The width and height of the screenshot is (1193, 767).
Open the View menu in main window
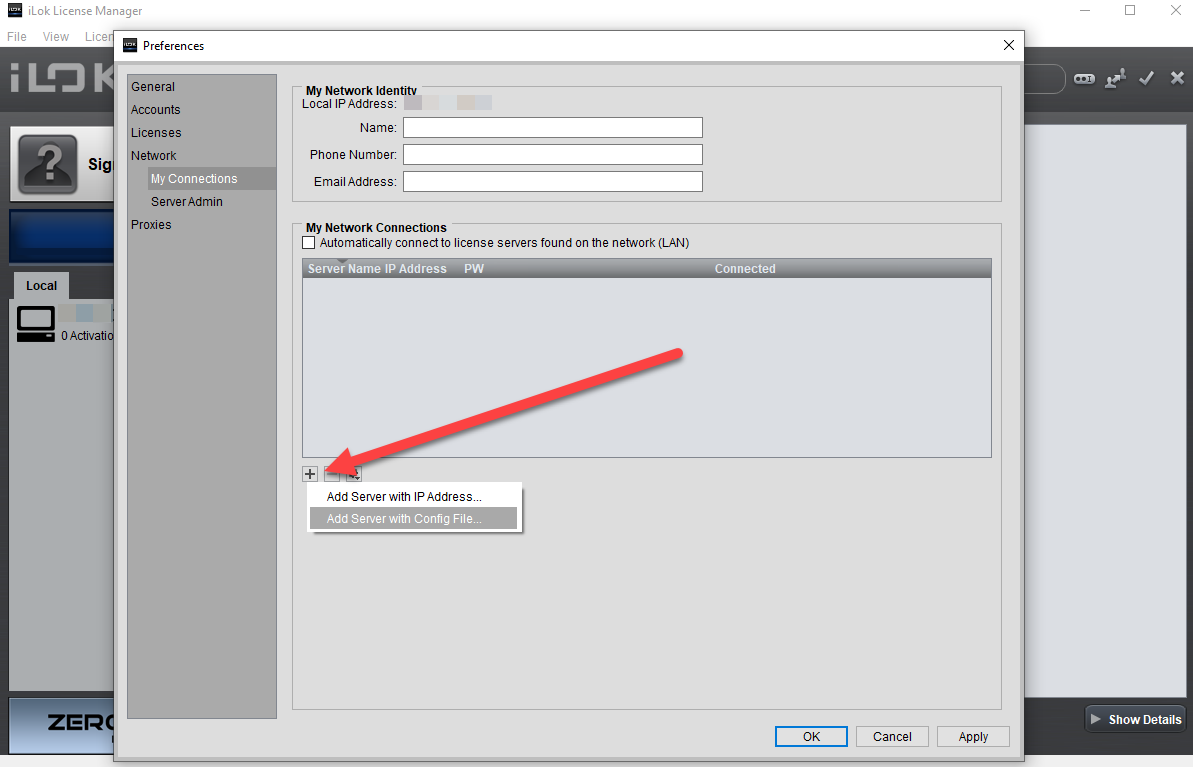(56, 37)
